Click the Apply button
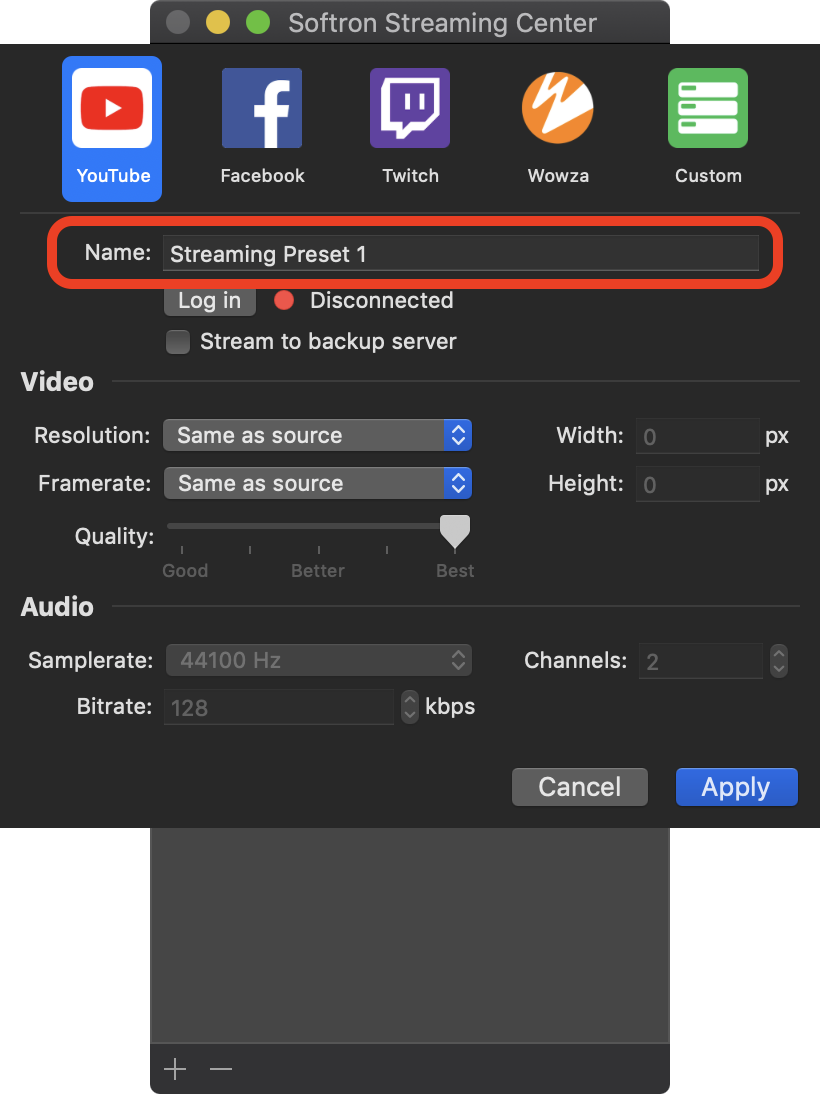820x1094 pixels. tap(736, 787)
